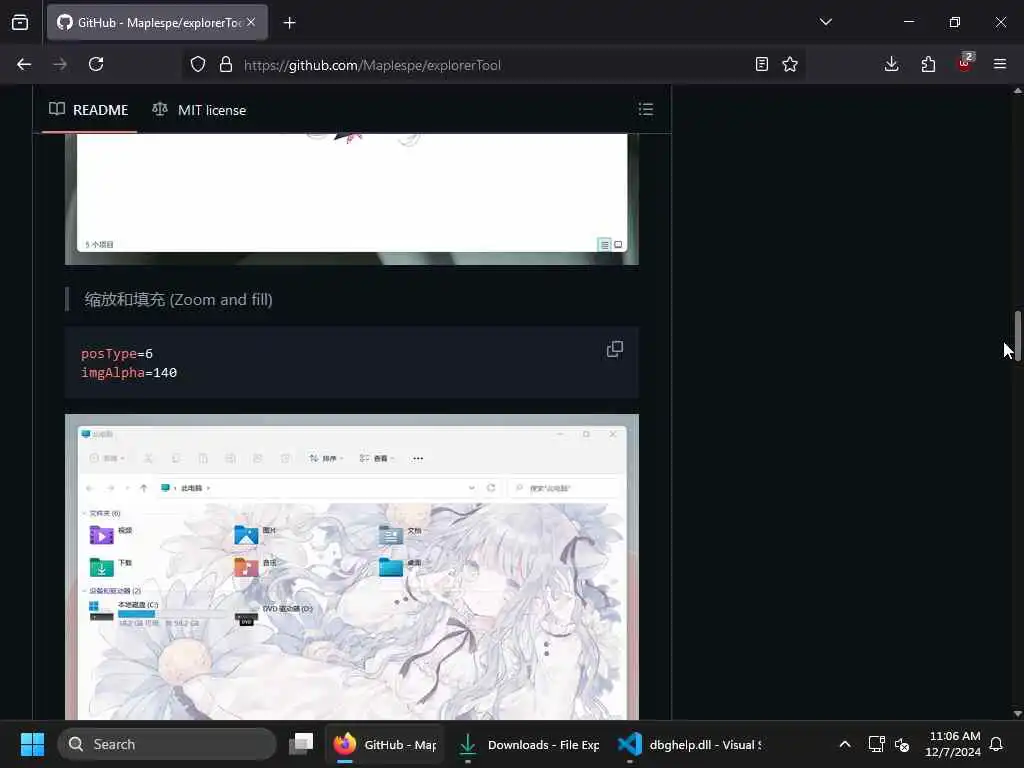The height and width of the screenshot is (768, 1024).
Task: Open network status tray icon
Action: pyautogui.click(x=876, y=744)
